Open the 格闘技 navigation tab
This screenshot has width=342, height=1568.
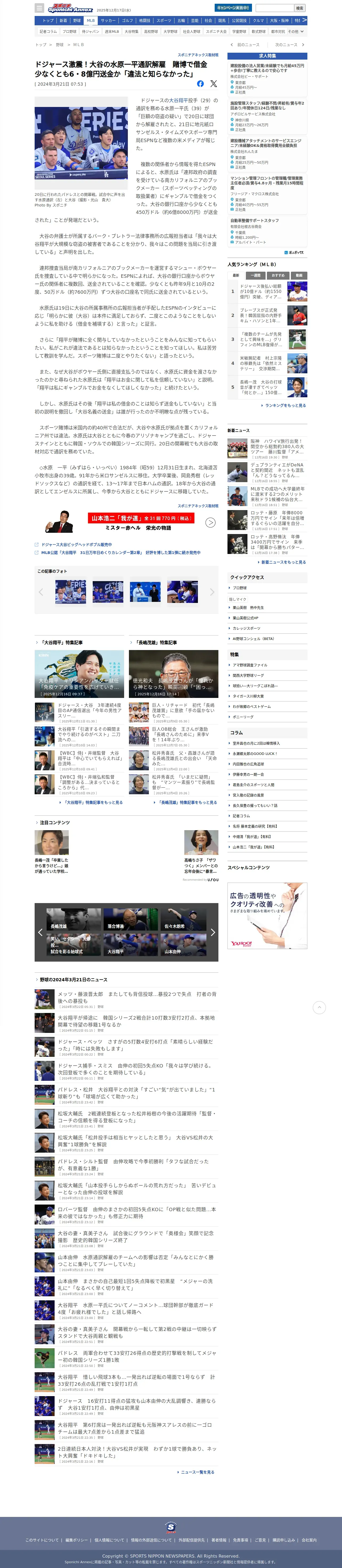click(x=144, y=21)
